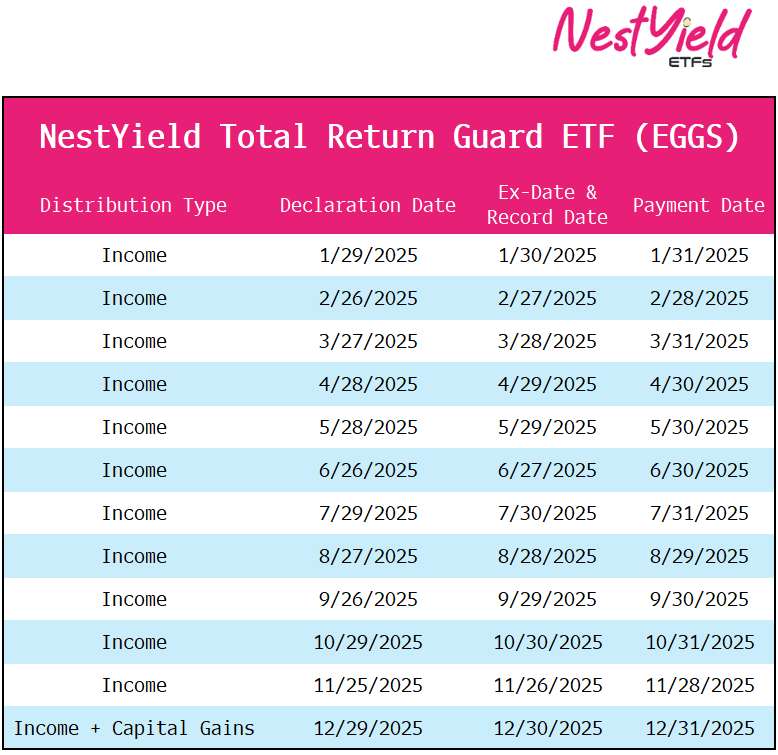Image resolution: width=778 pixels, height=755 pixels.
Task: Select the 8/28/2025 ex-date cell
Action: (547, 556)
